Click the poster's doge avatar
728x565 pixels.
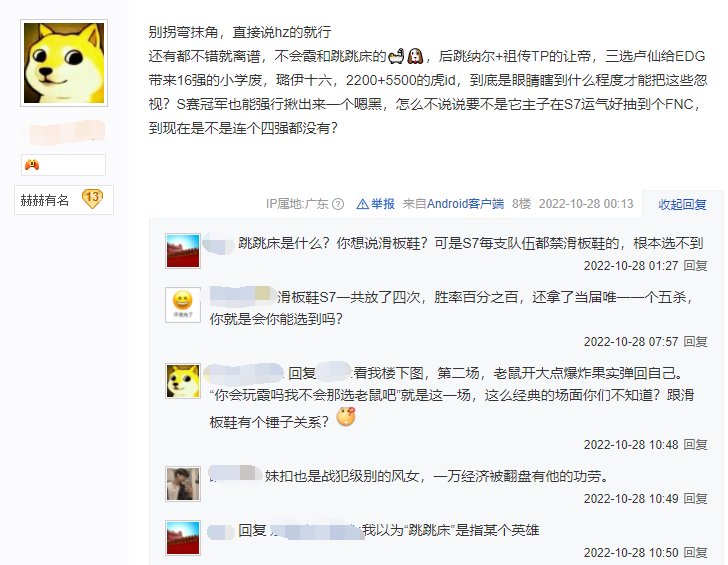click(64, 63)
